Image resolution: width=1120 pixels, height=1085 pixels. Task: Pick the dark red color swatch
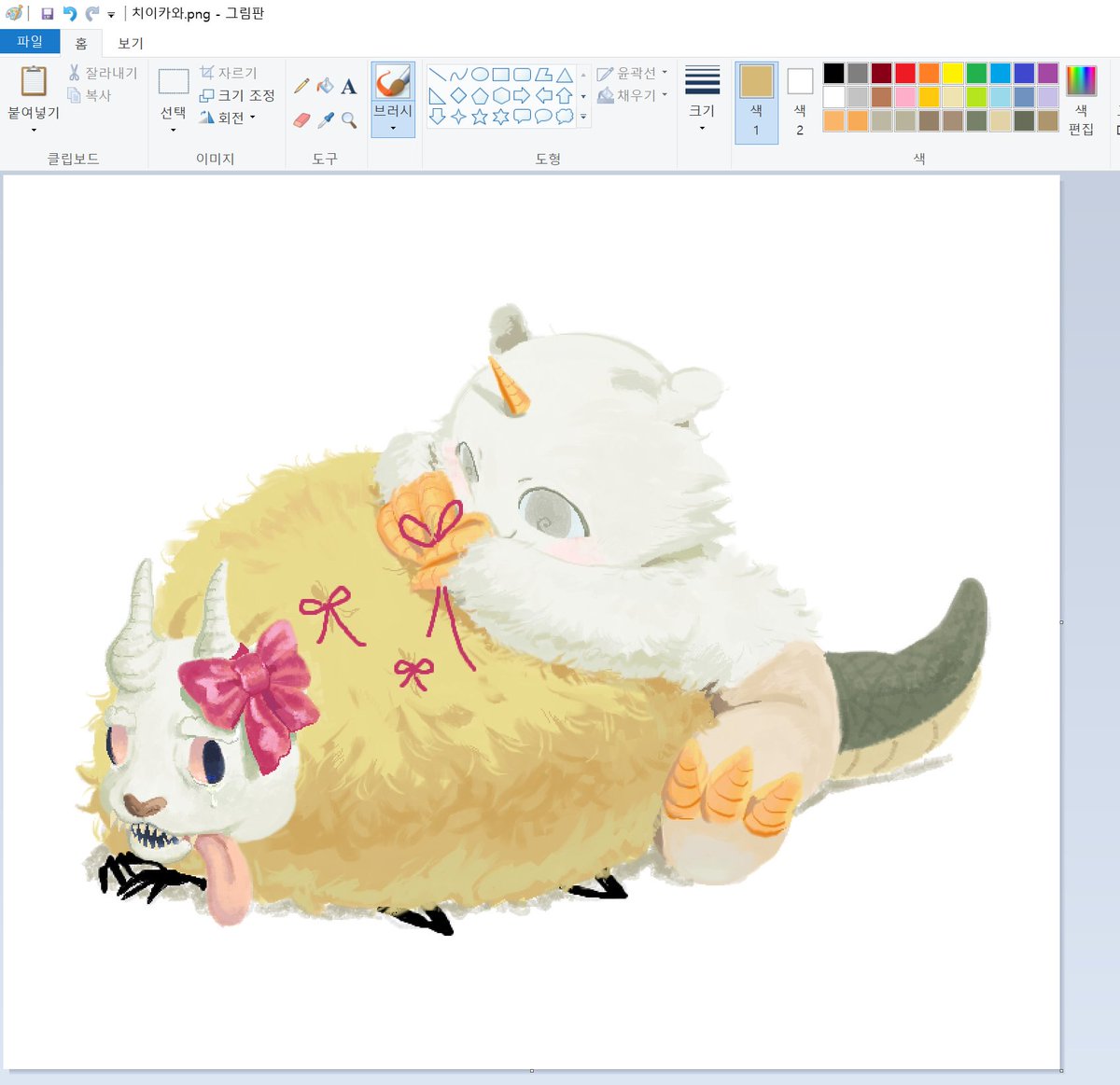coord(881,73)
